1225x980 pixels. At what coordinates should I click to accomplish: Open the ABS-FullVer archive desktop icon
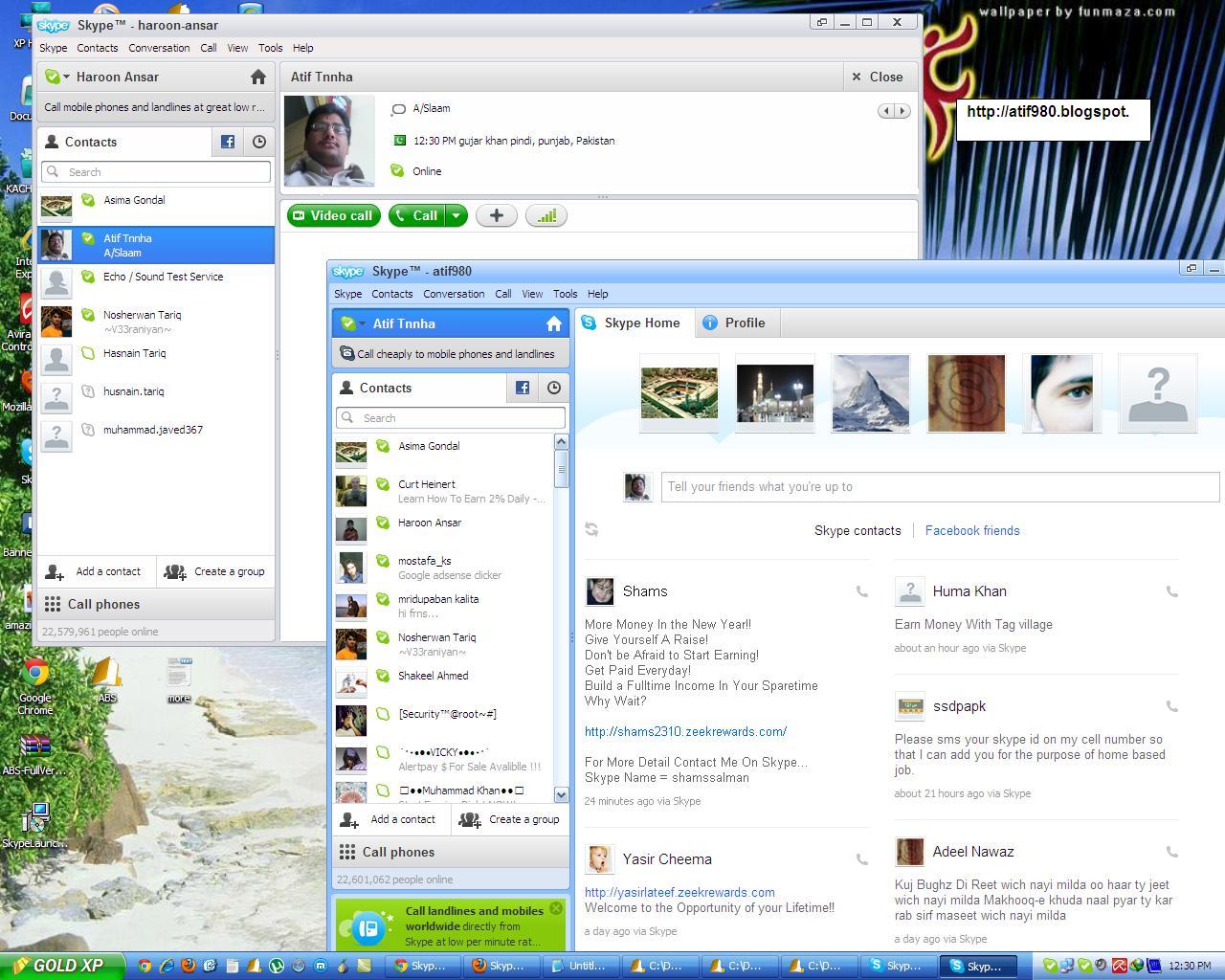pos(34,755)
